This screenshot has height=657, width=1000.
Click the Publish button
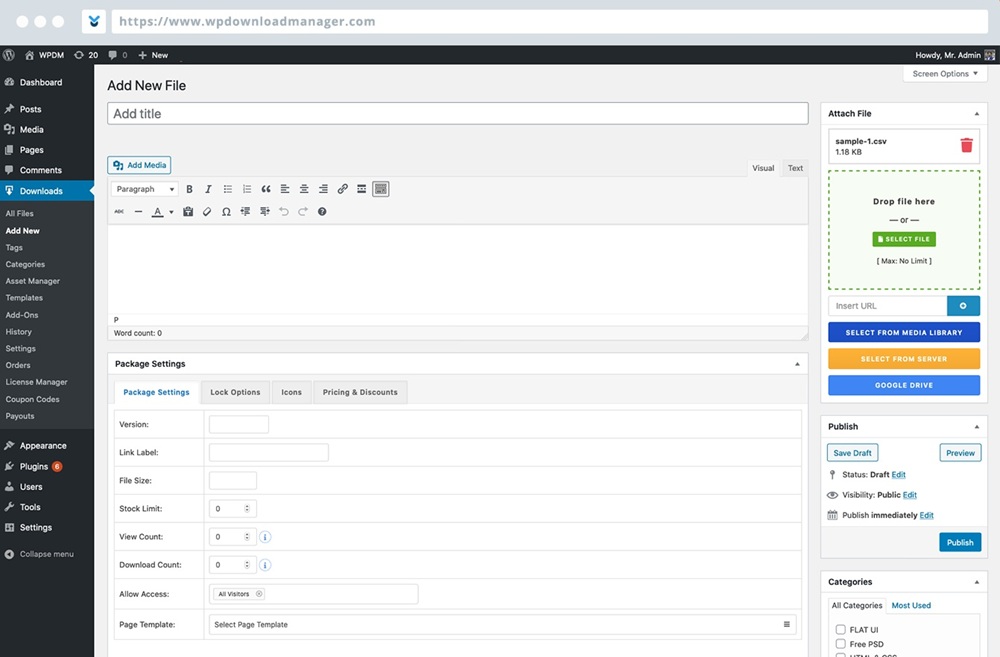coord(960,542)
